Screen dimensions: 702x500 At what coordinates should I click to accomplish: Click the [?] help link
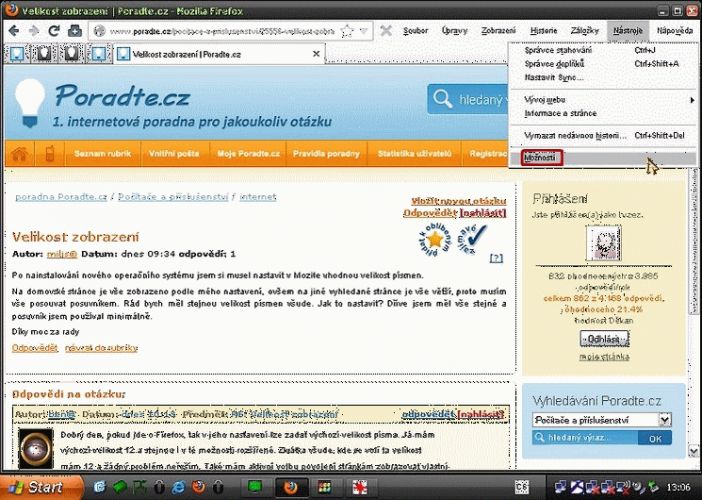496,258
